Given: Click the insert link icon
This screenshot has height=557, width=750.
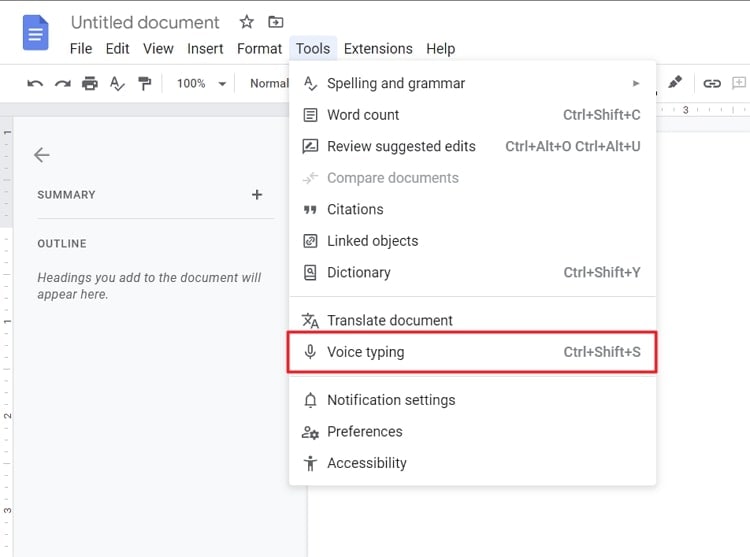Looking at the screenshot, I should [x=712, y=83].
